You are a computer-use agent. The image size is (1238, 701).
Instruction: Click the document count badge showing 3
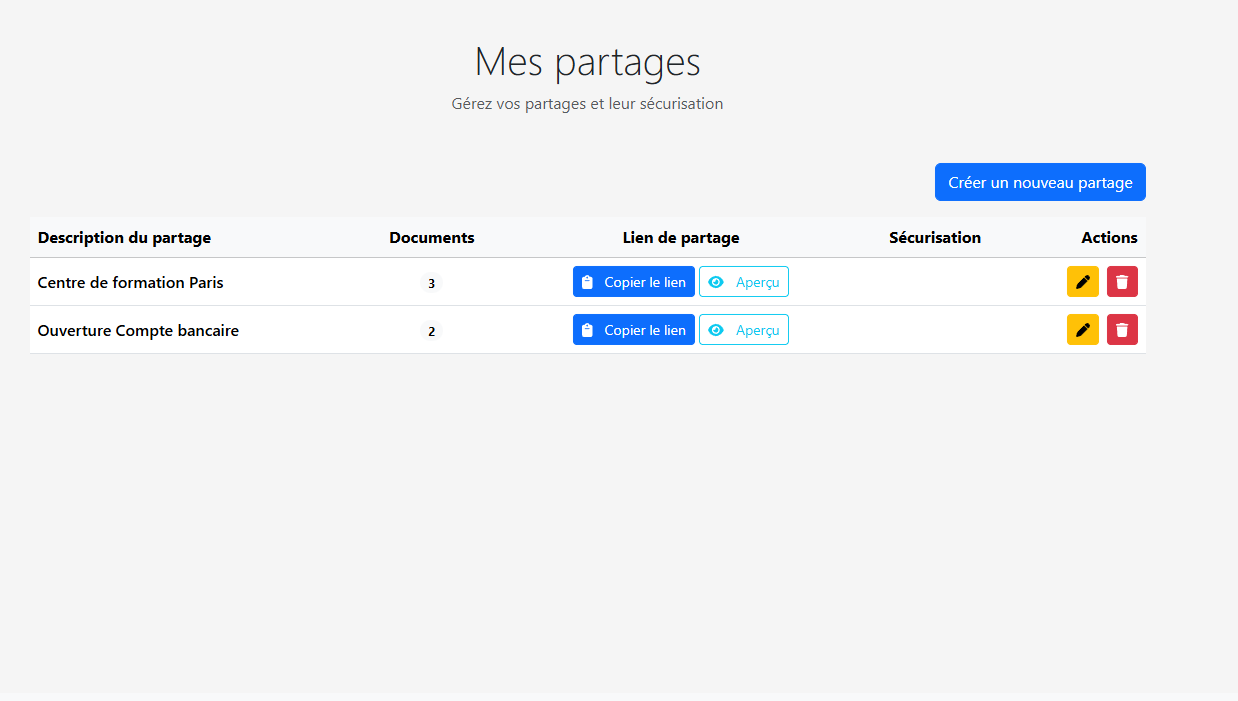click(x=431, y=283)
